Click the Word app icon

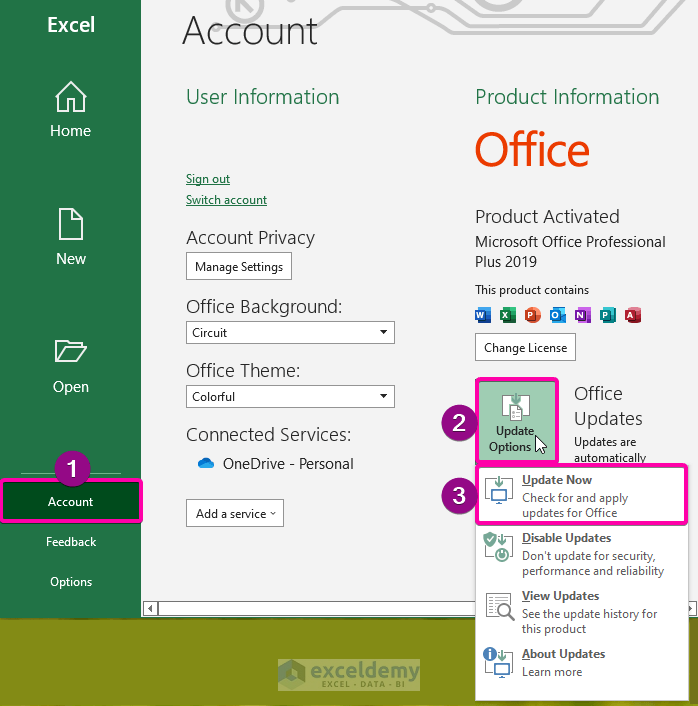[x=483, y=315]
